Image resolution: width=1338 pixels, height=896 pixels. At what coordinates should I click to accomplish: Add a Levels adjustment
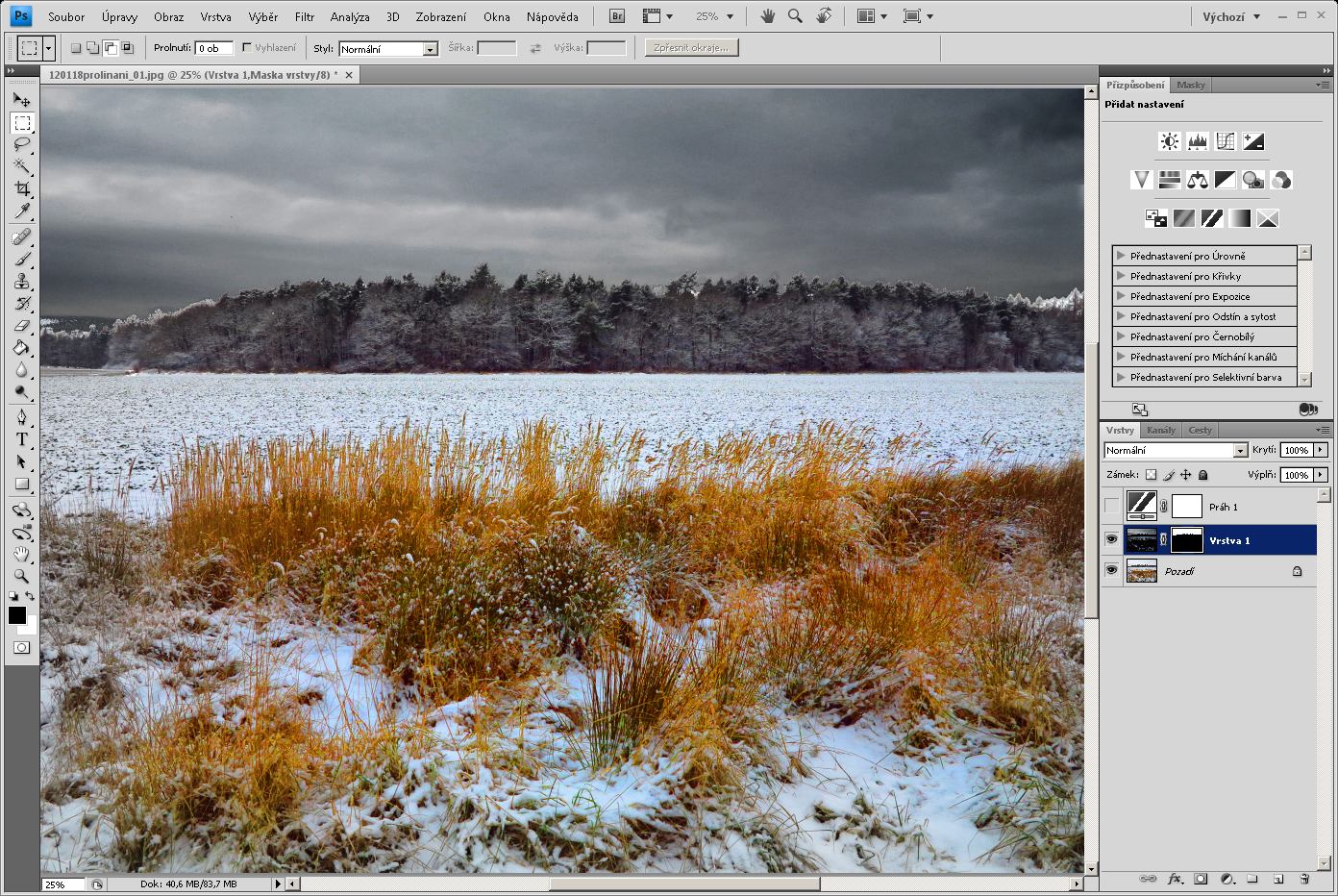(x=1197, y=142)
